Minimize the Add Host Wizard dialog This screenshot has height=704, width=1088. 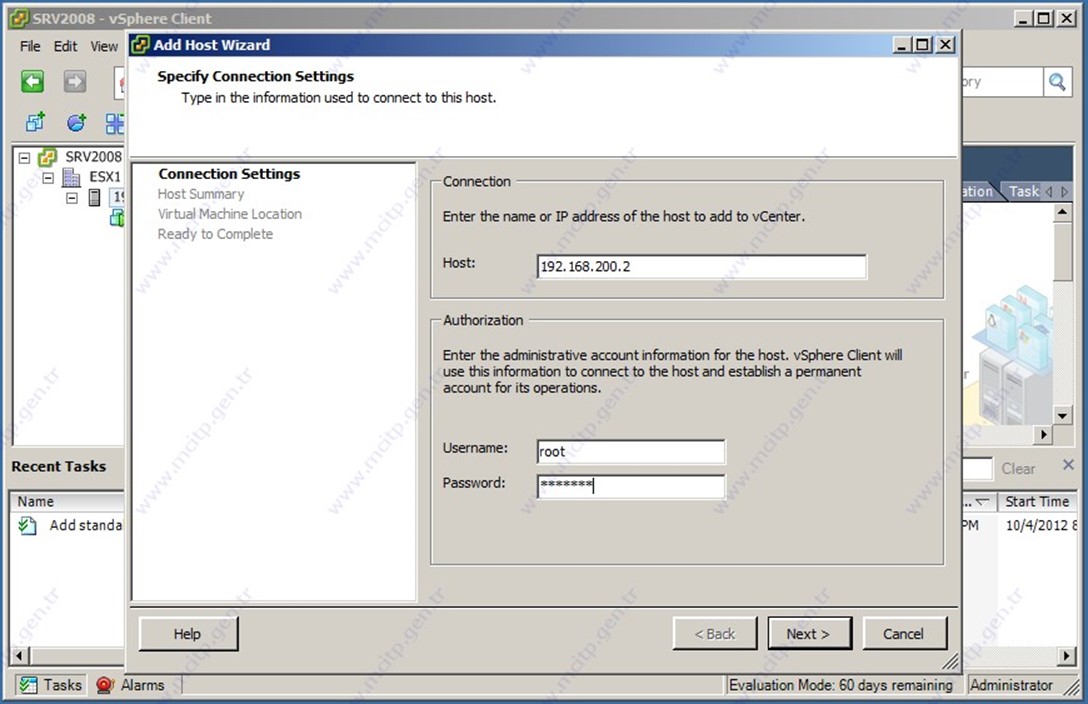click(901, 45)
